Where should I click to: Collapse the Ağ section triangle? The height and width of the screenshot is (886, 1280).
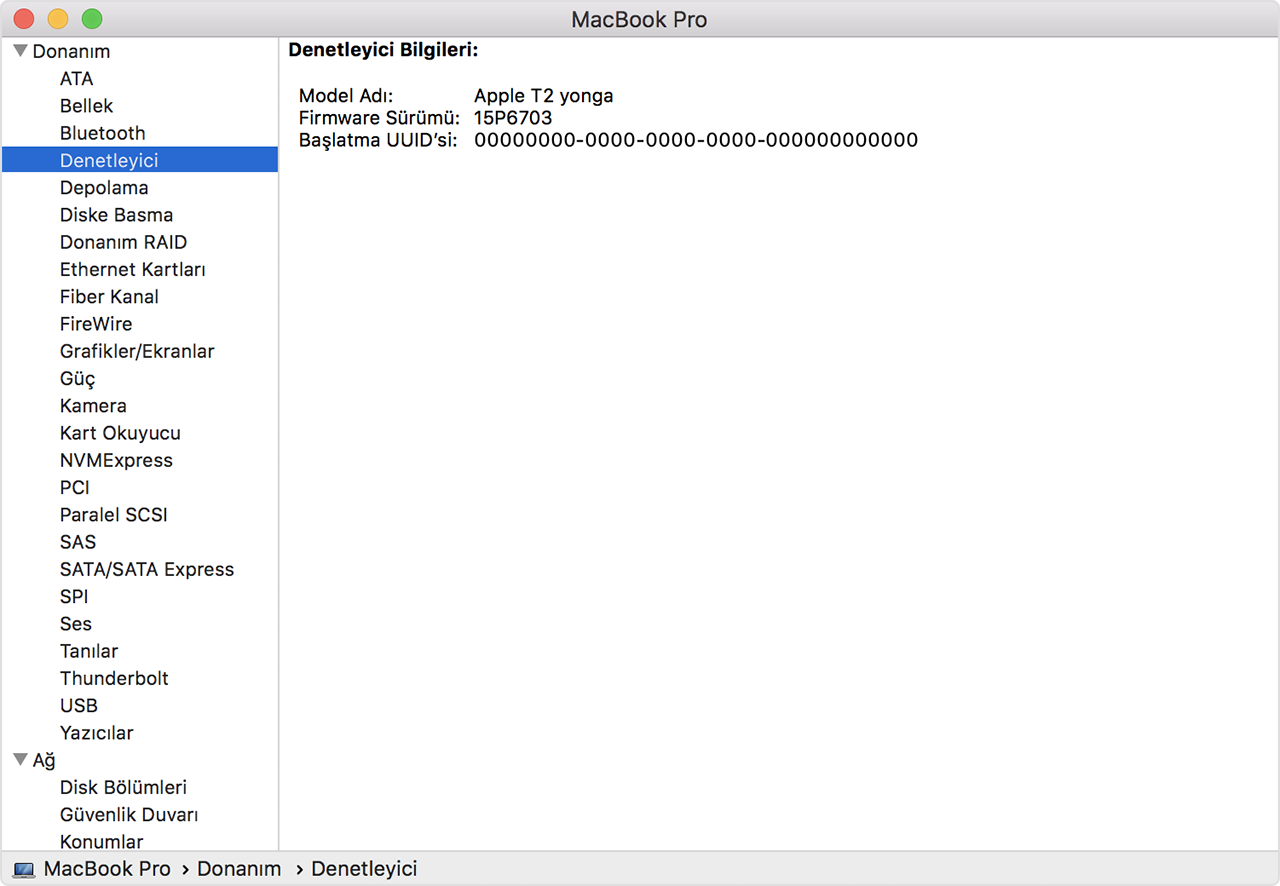pos(20,760)
